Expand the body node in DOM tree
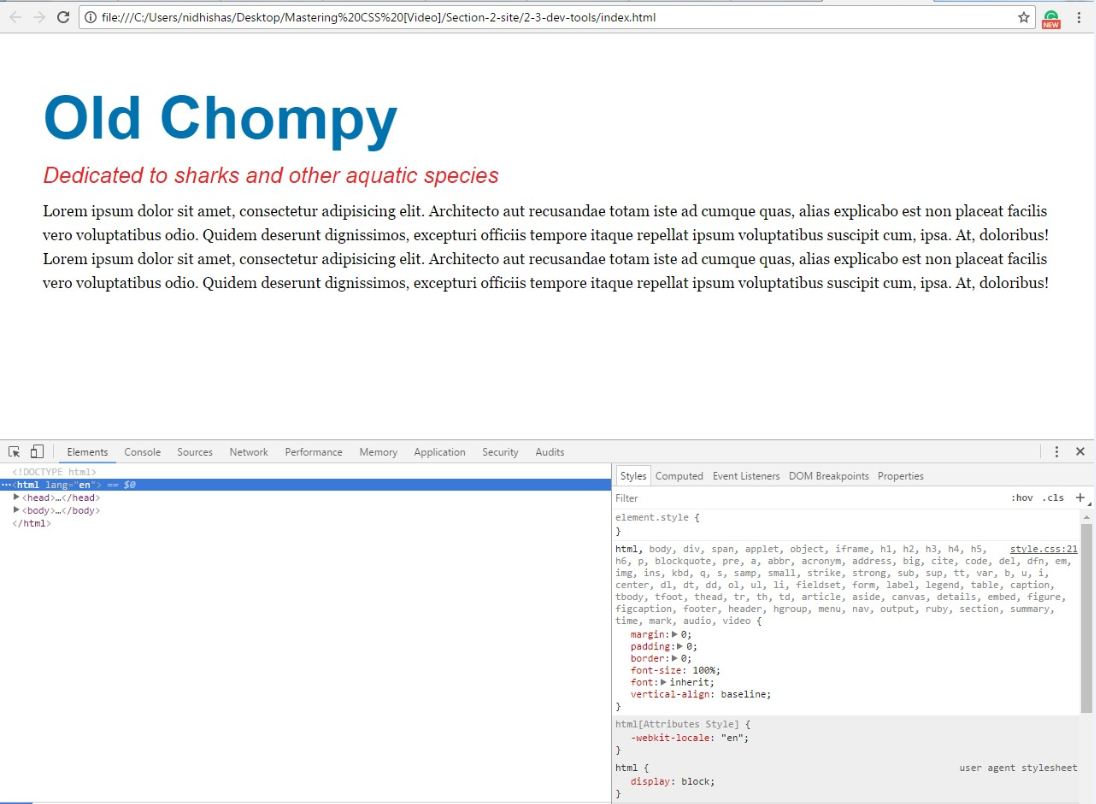This screenshot has height=804, width=1096. [x=16, y=510]
